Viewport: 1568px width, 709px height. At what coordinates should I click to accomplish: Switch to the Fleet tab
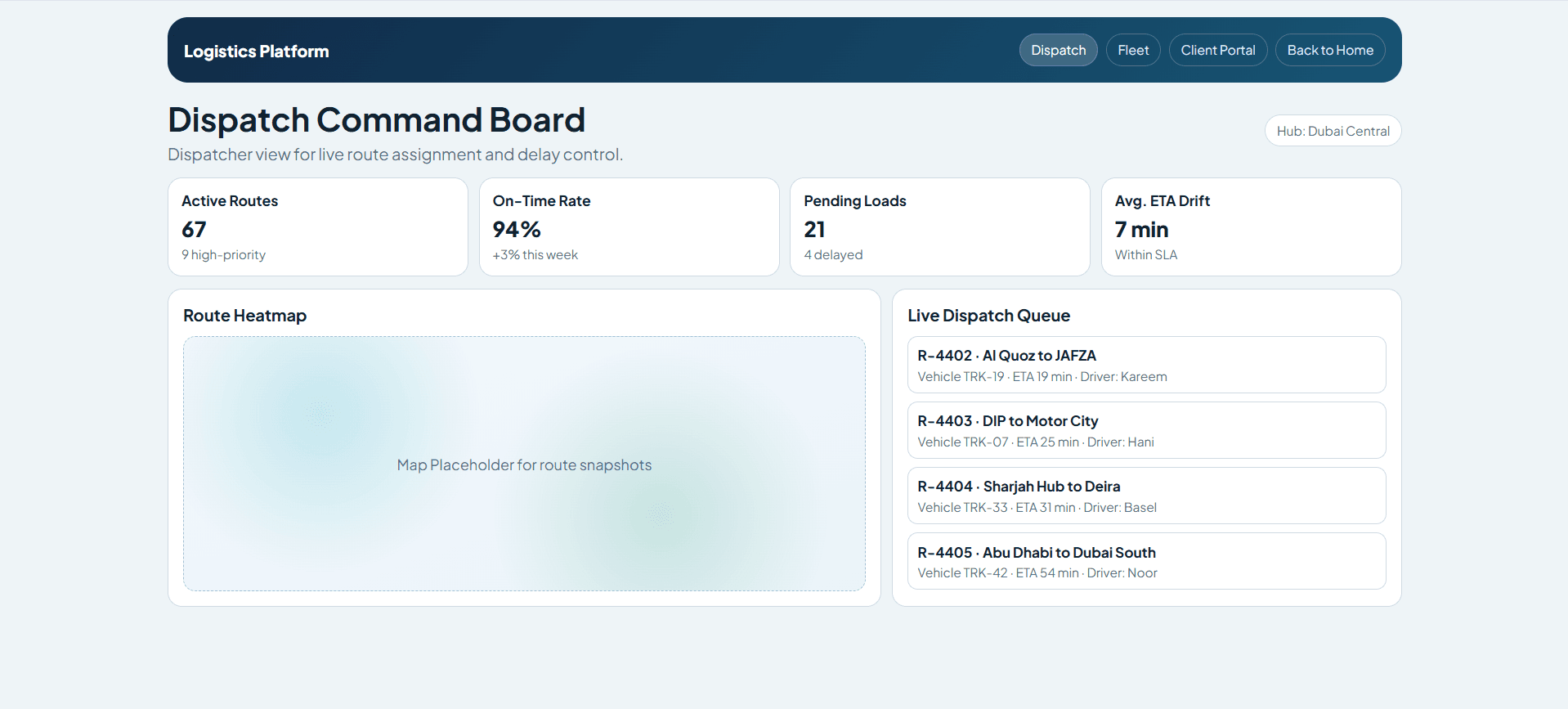(1133, 50)
